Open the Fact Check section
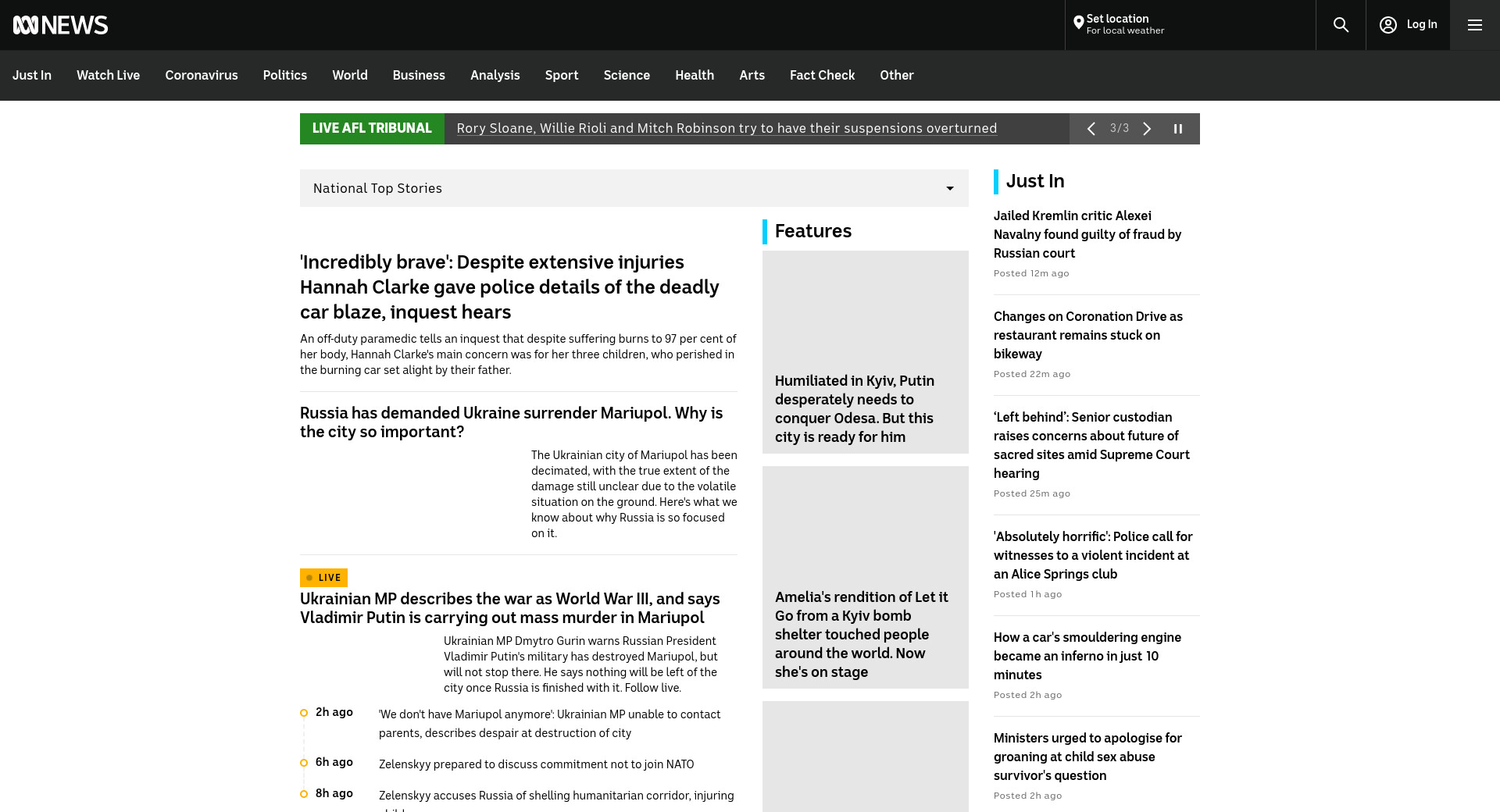 [x=822, y=76]
